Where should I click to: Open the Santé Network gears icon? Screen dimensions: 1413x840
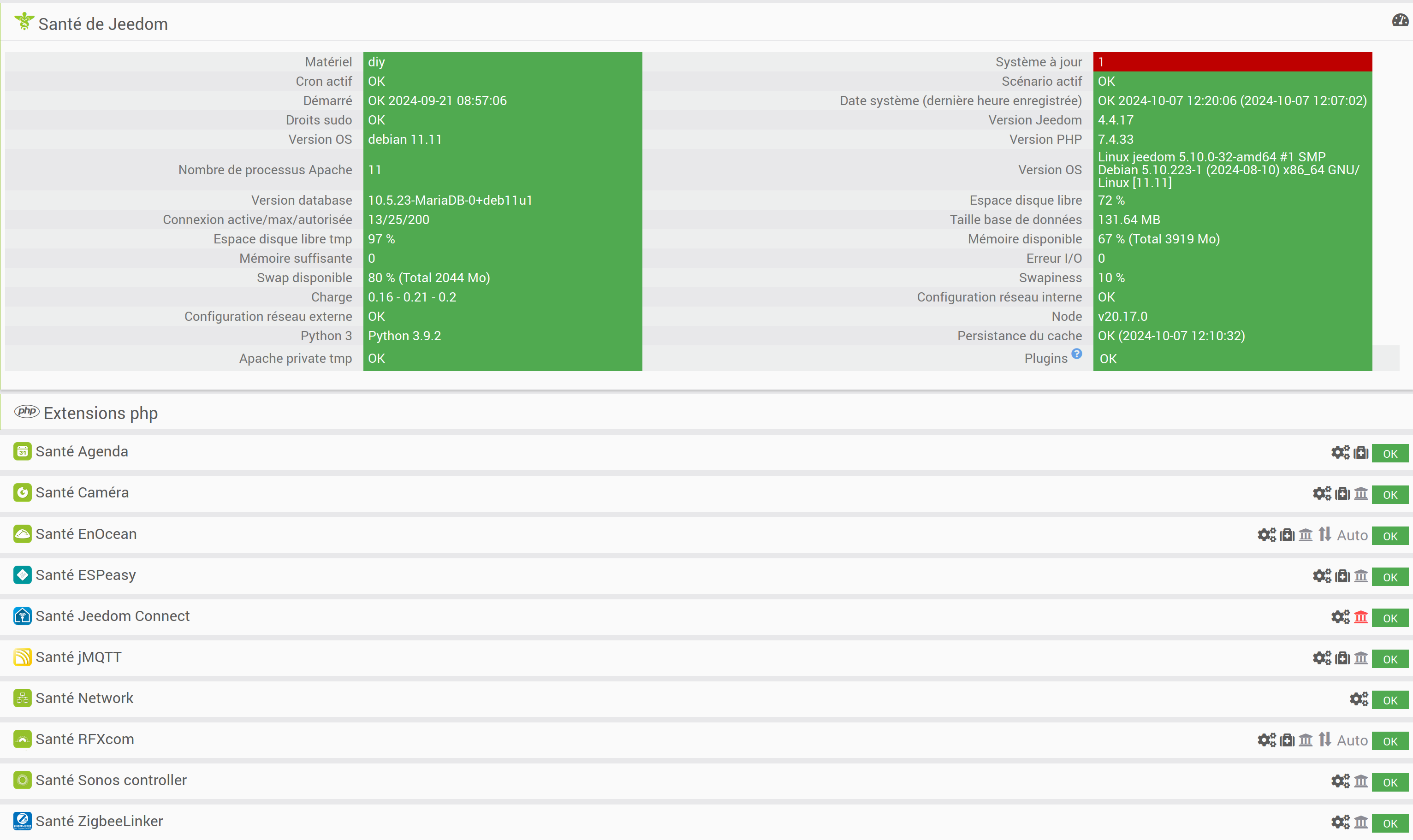pos(1358,699)
